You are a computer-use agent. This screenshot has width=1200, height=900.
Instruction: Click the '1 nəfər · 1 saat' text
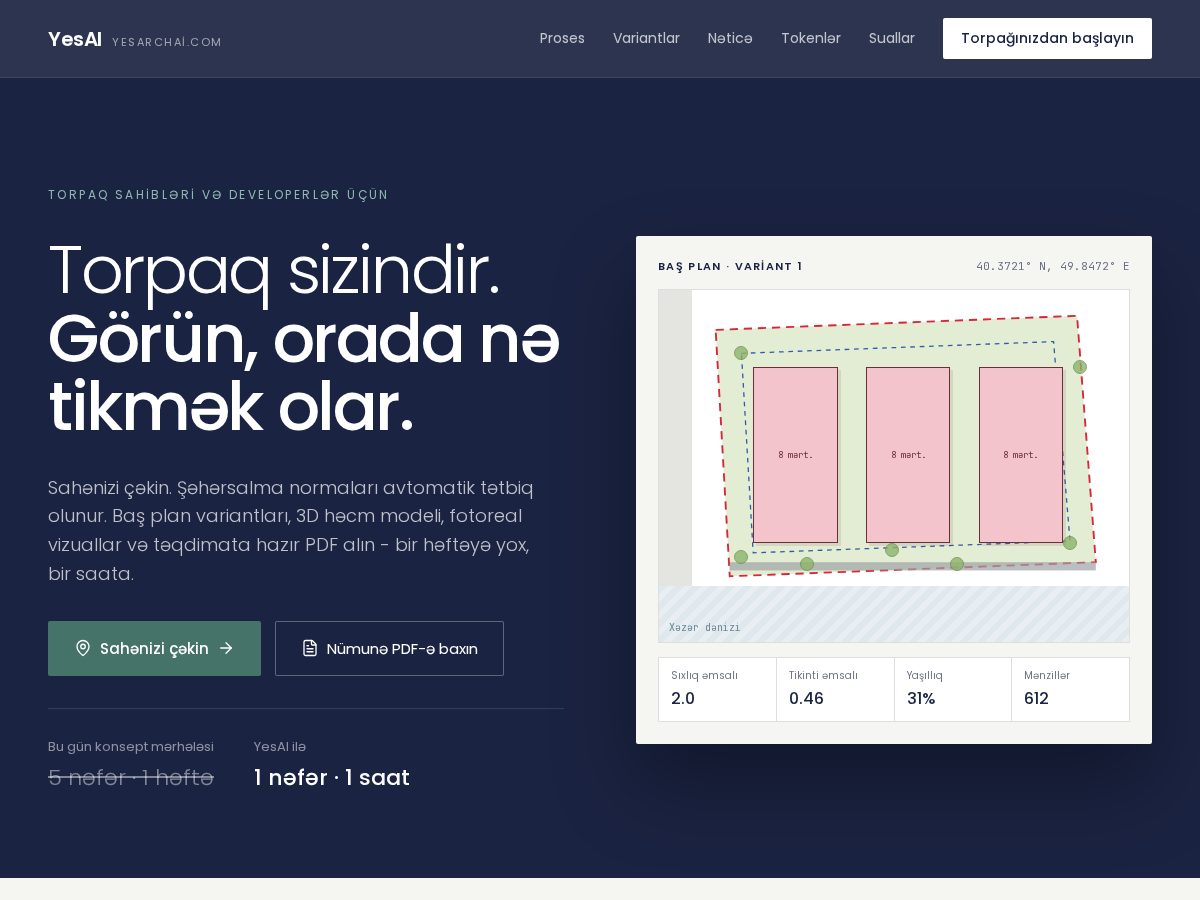tap(332, 777)
